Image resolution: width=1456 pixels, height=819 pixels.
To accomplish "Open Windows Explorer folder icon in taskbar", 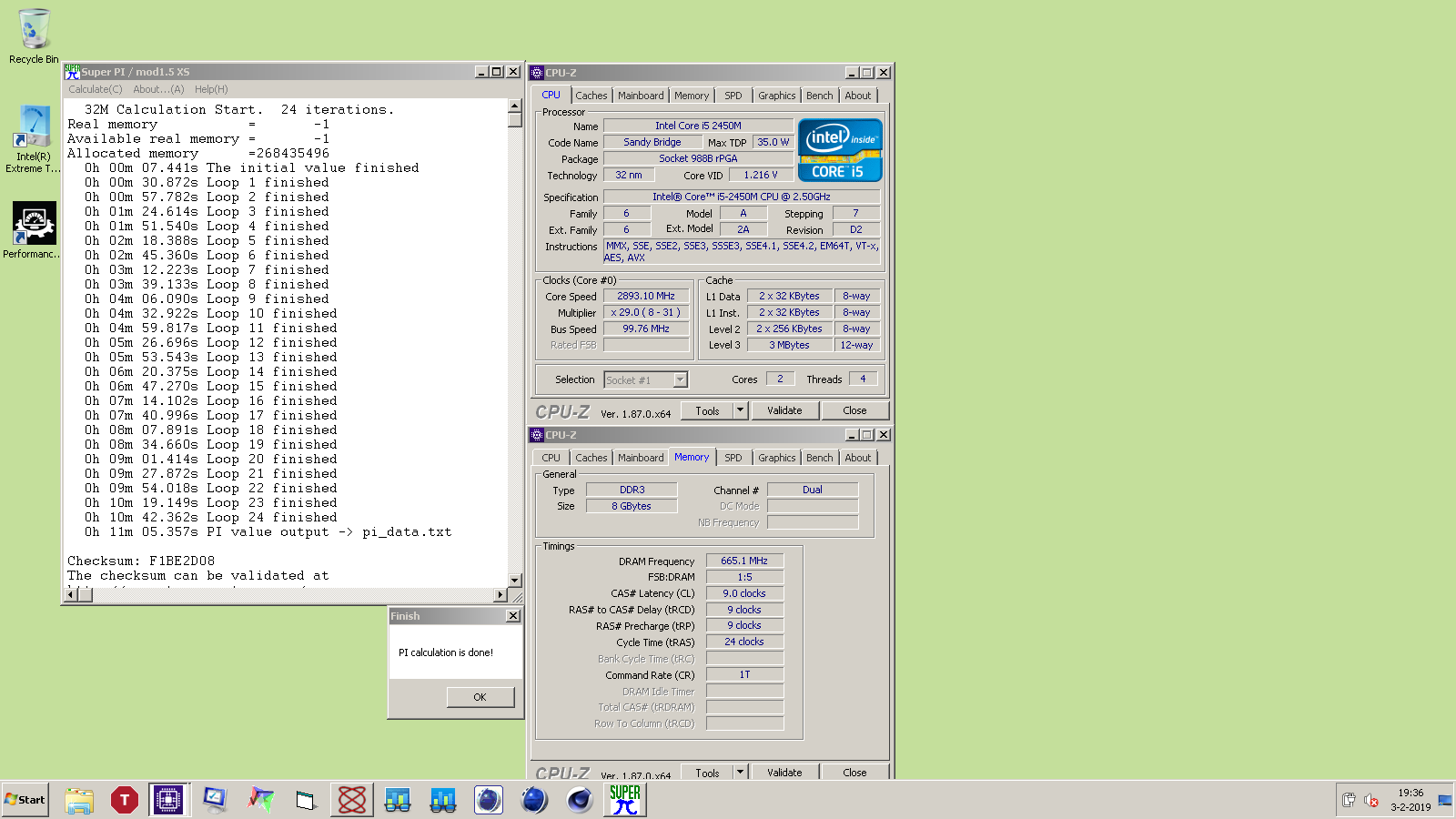I will click(x=79, y=800).
